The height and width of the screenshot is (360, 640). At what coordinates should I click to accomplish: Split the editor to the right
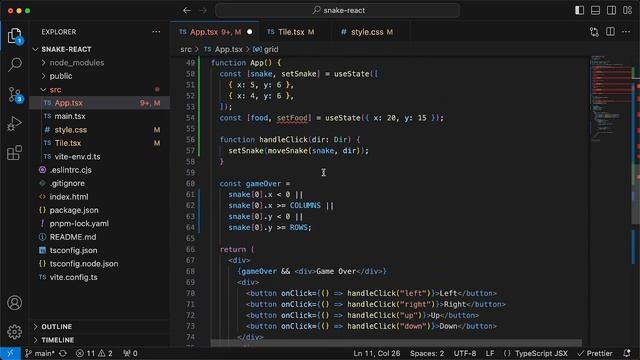610,32
